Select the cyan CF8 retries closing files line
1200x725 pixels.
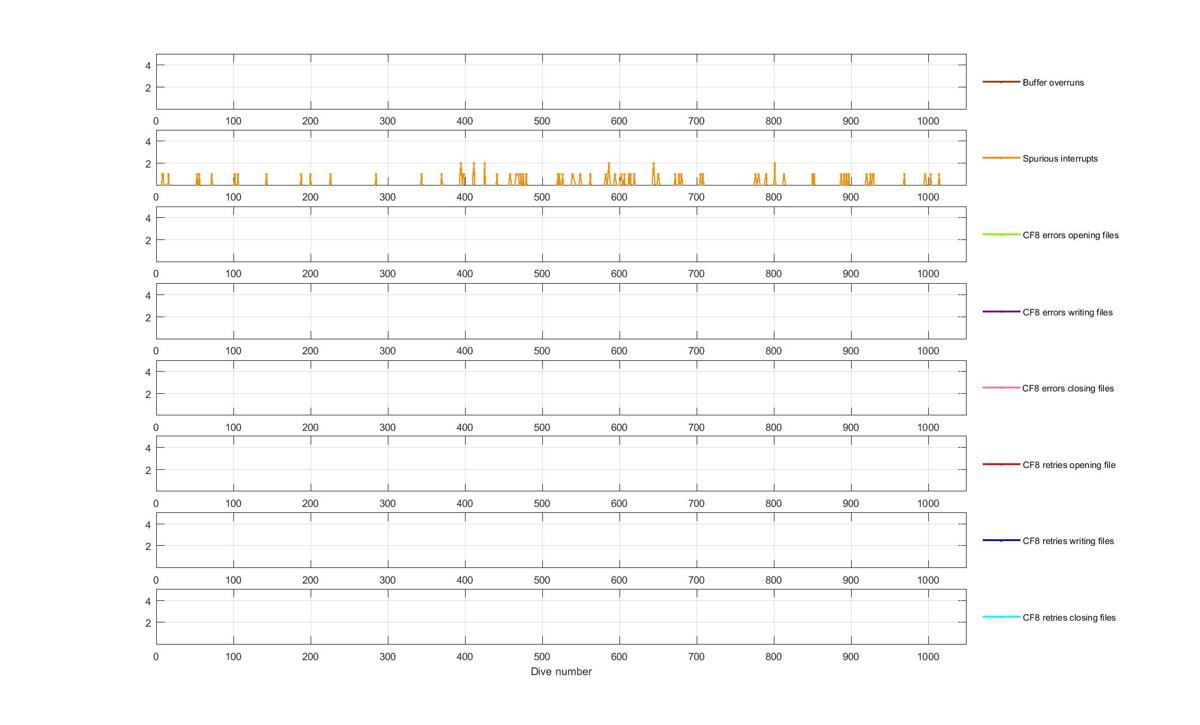coord(1001,617)
